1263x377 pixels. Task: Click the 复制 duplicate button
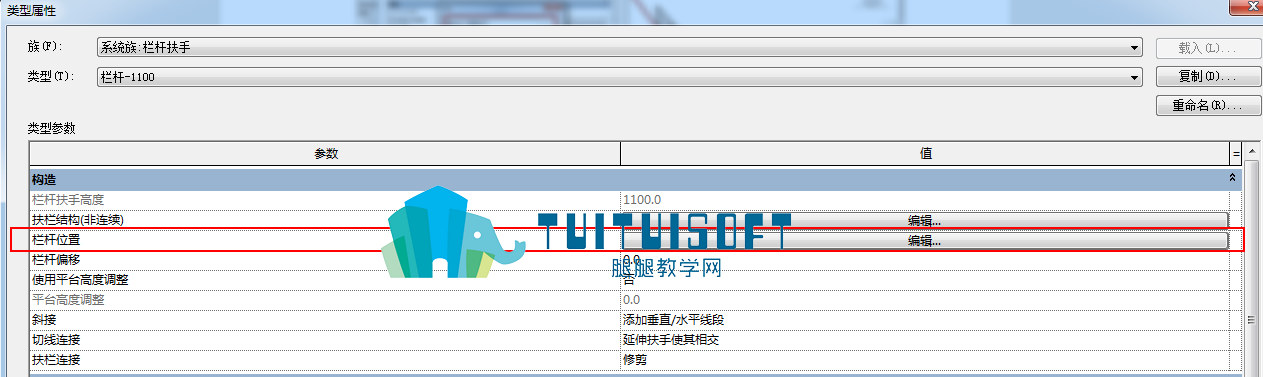click(1200, 76)
